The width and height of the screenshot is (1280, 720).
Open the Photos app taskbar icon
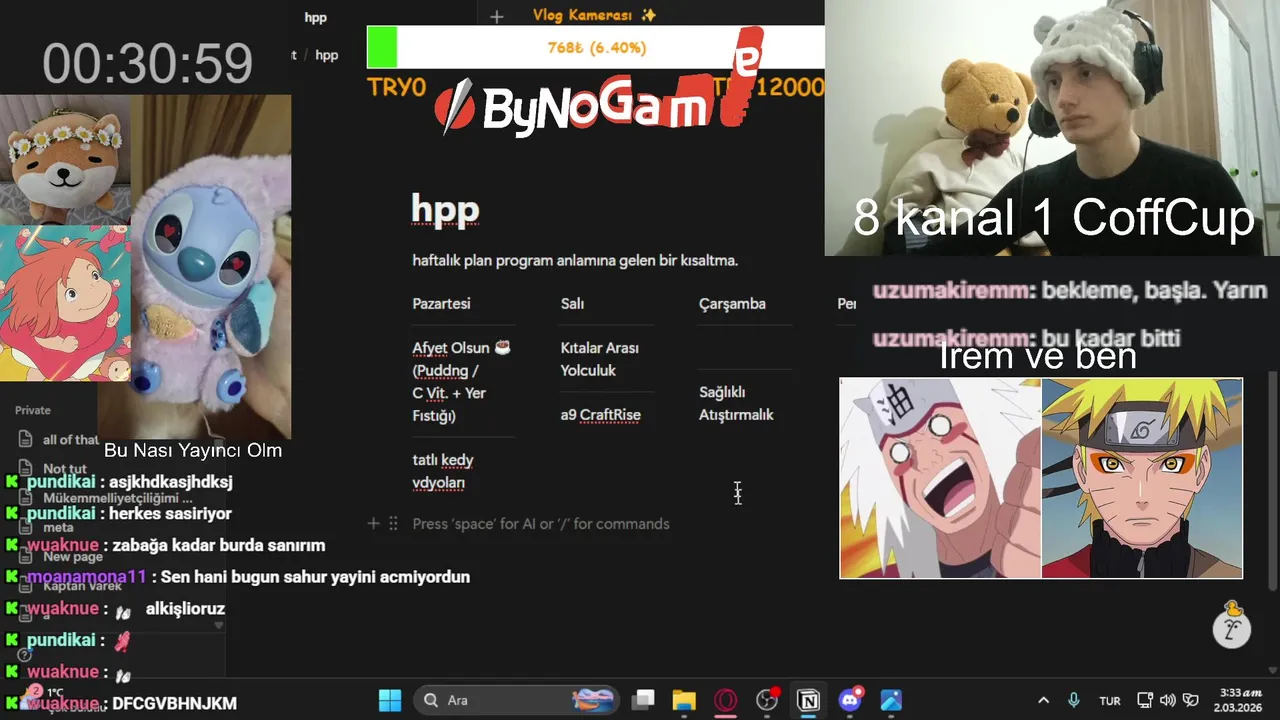(891, 700)
